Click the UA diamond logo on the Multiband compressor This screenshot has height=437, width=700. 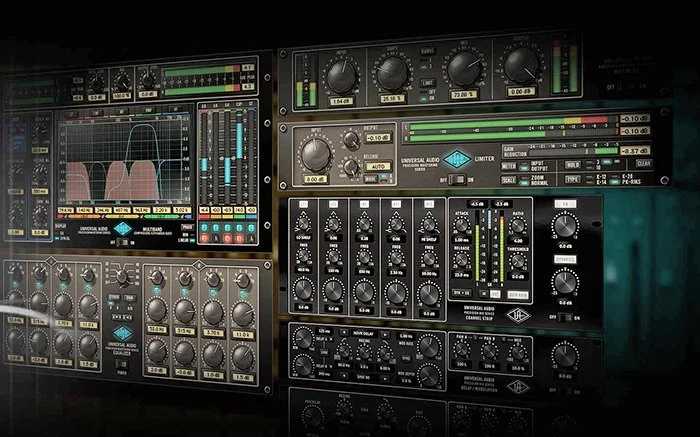coord(123,229)
